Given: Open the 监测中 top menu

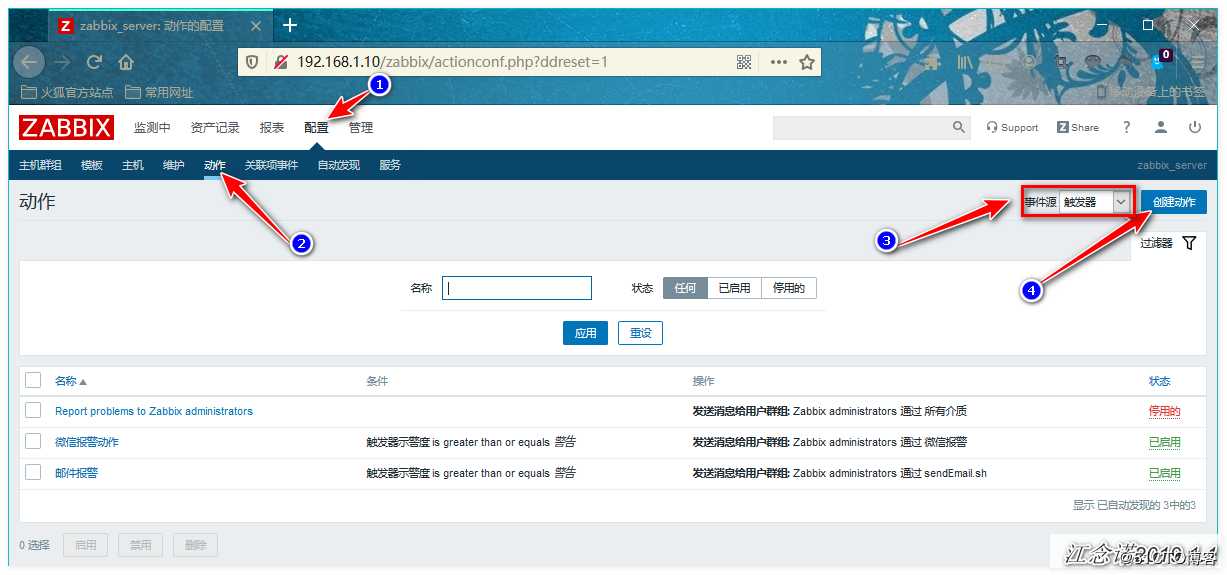Looking at the screenshot, I should [152, 127].
